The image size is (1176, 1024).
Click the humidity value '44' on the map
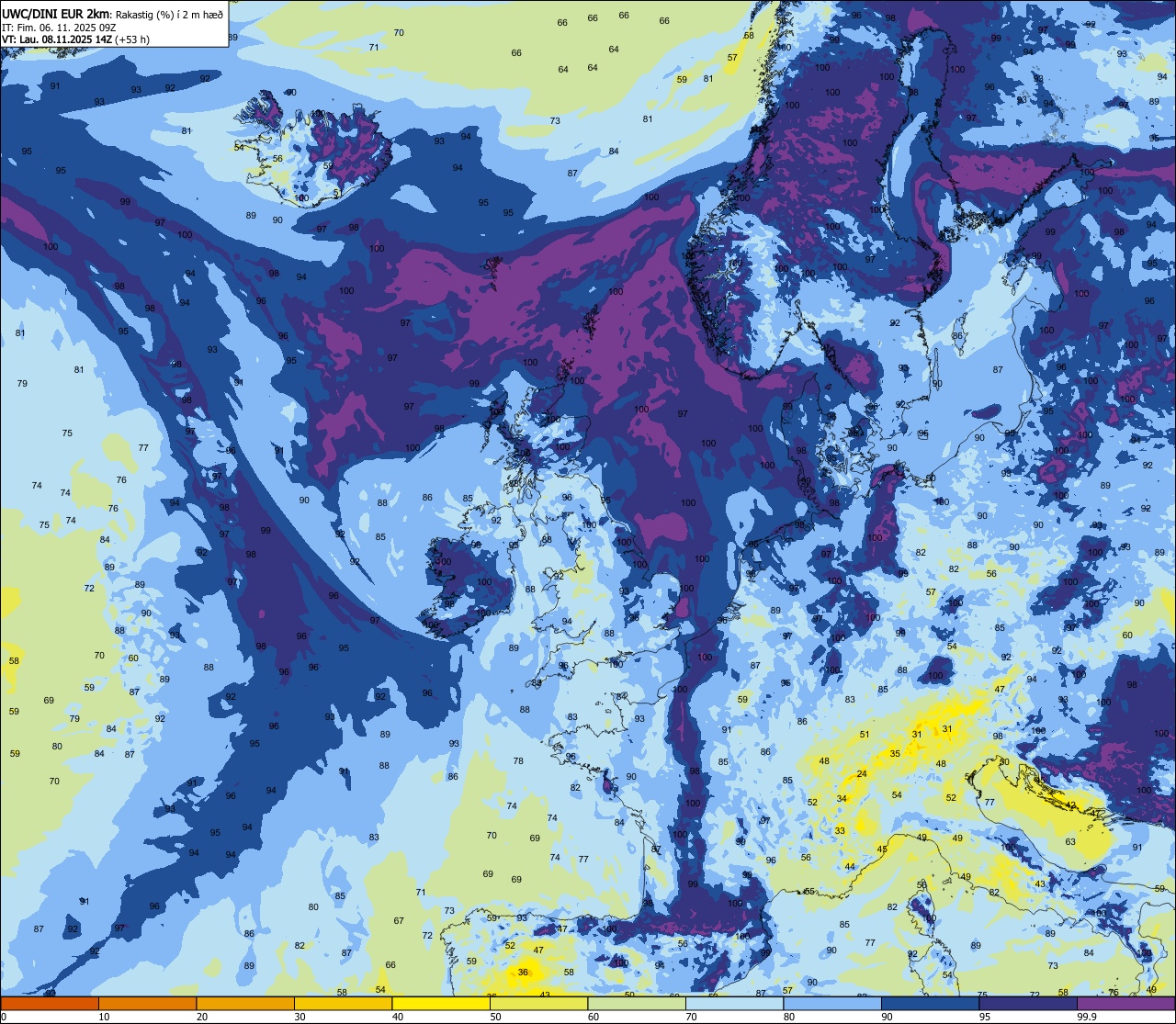coord(850,867)
